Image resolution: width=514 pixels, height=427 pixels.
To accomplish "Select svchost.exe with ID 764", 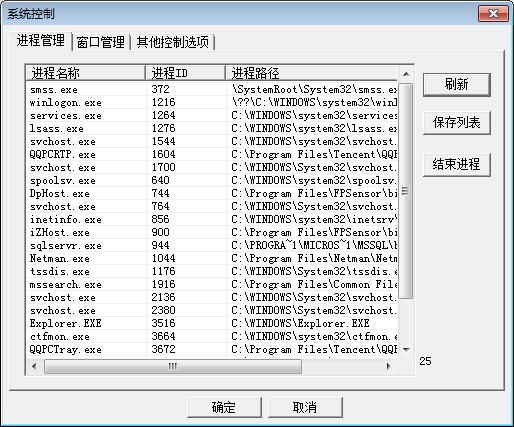I will [x=212, y=206].
